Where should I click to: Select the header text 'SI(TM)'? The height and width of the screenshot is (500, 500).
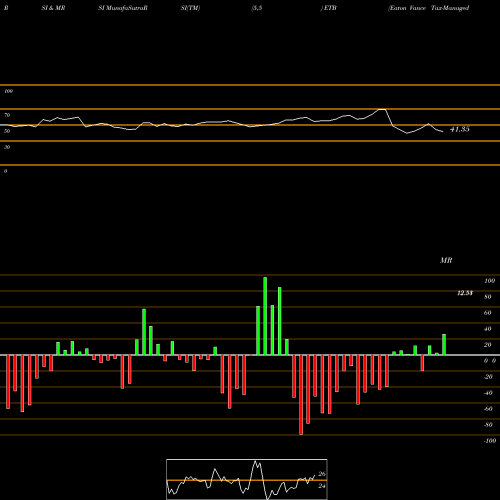coord(190,8)
